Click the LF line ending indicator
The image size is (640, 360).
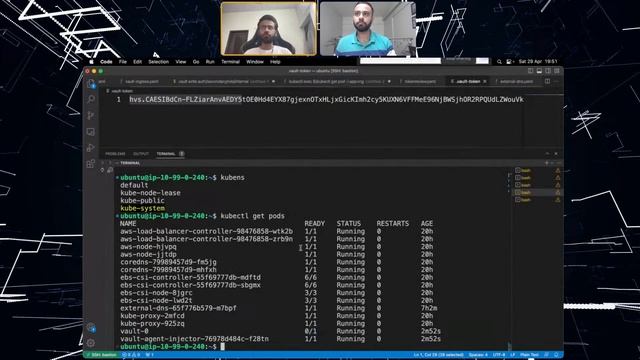click(x=512, y=355)
